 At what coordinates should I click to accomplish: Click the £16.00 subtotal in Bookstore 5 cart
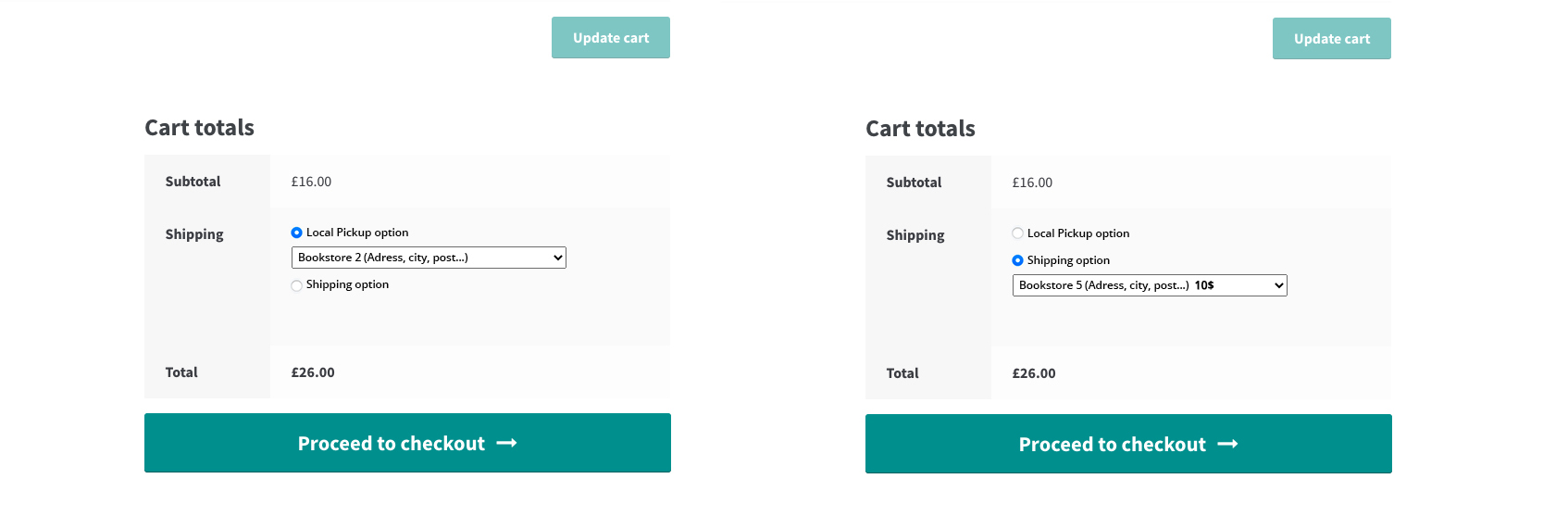[1032, 183]
